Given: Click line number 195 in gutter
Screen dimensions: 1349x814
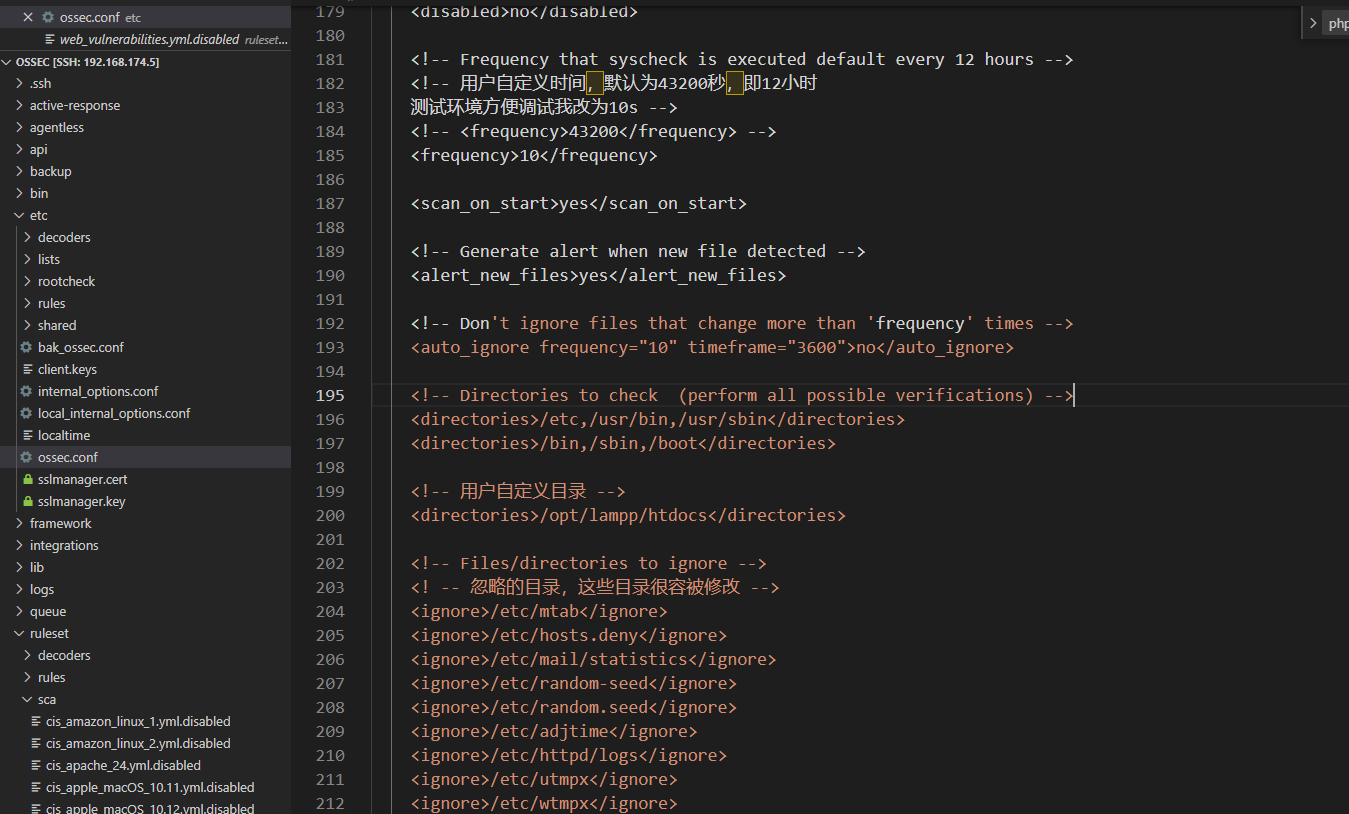Looking at the screenshot, I should click(x=330, y=395).
